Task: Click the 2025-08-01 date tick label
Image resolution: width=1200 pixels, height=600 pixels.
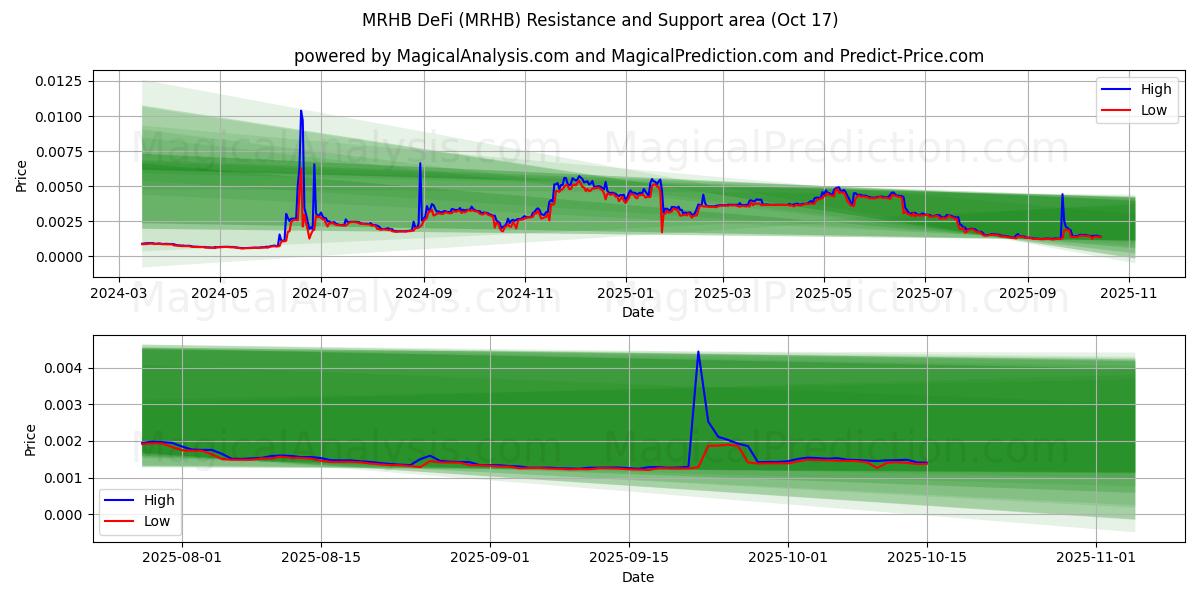Action: tap(182, 559)
